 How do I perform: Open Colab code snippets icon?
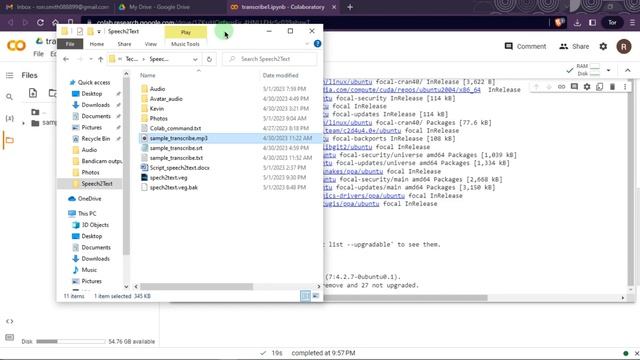point(9,321)
